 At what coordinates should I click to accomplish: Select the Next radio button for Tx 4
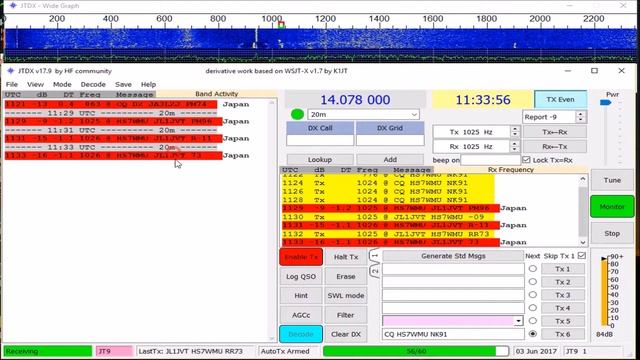(x=533, y=308)
